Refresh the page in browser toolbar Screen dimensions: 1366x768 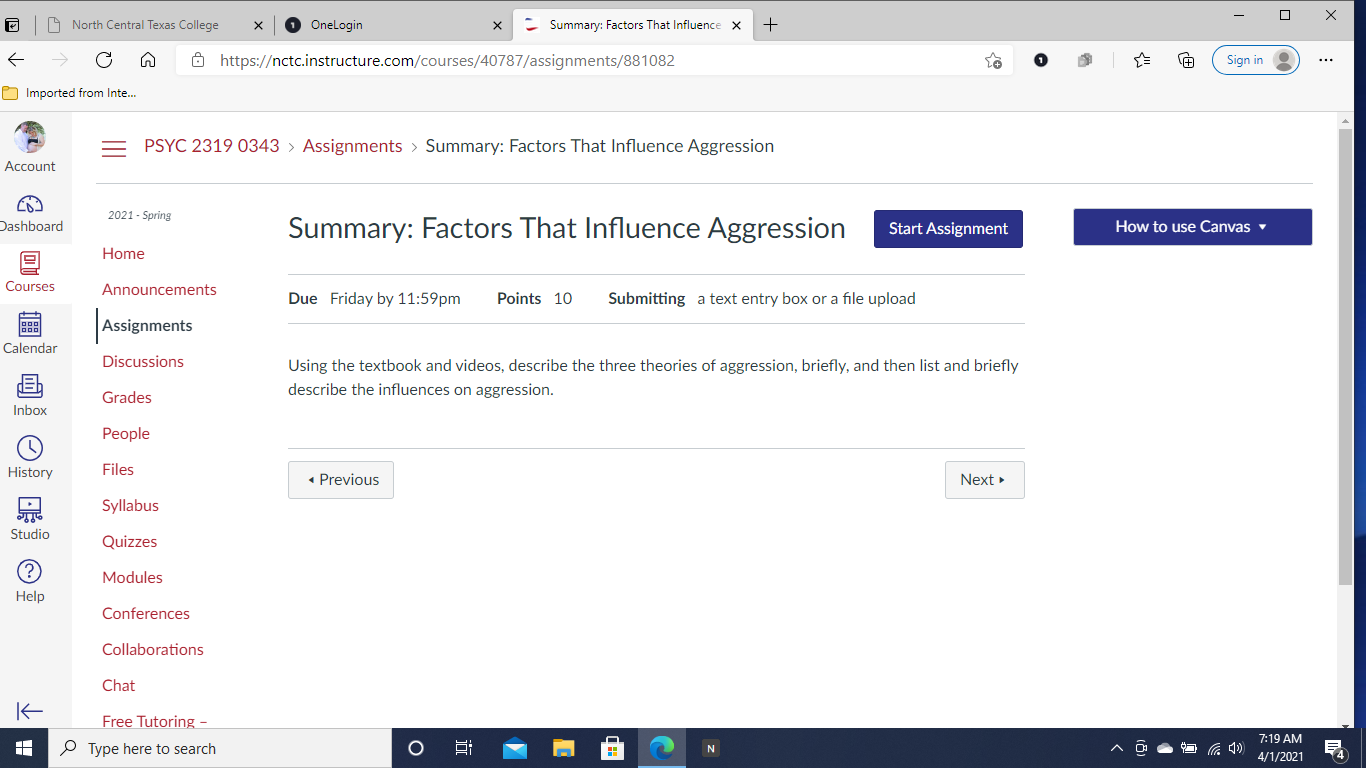pos(104,60)
